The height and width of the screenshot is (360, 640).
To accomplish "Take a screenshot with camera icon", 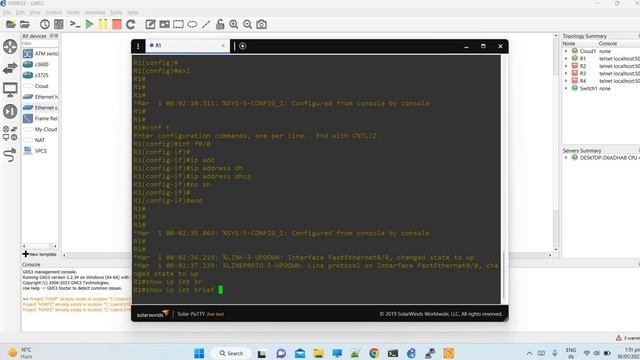I will point(262,24).
